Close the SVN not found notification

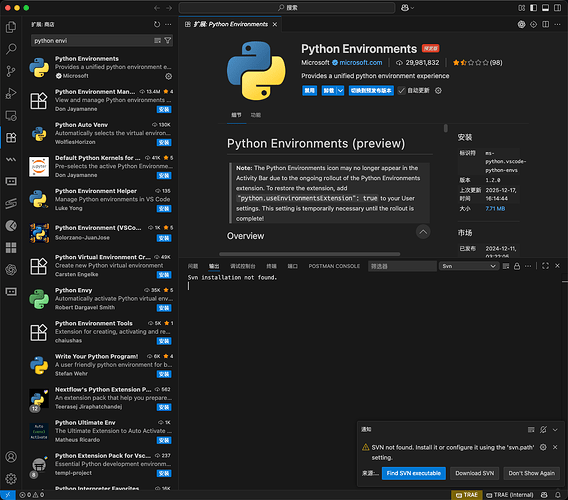point(555,447)
